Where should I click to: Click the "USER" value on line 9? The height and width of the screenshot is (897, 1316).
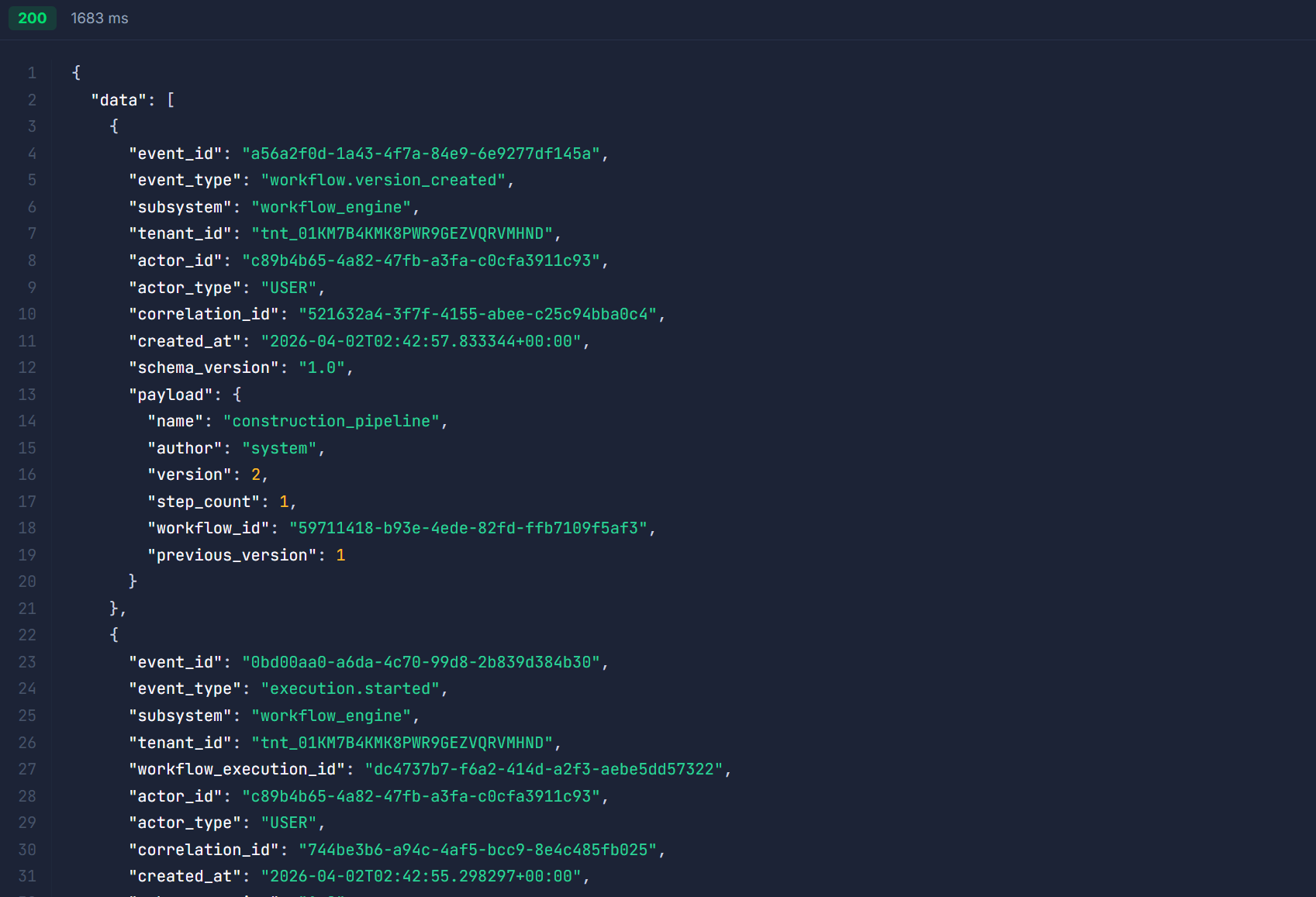288,288
